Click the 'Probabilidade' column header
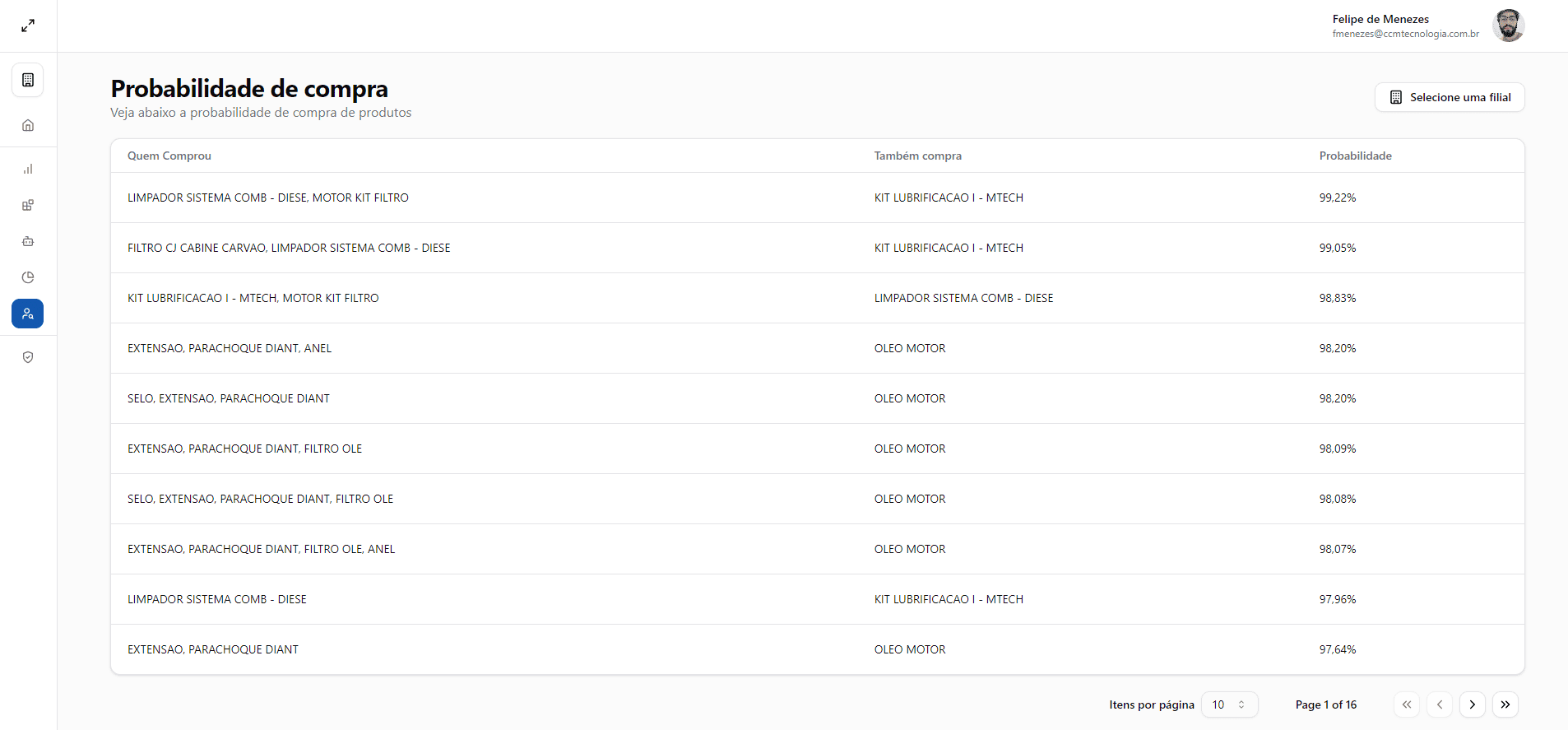 point(1355,156)
